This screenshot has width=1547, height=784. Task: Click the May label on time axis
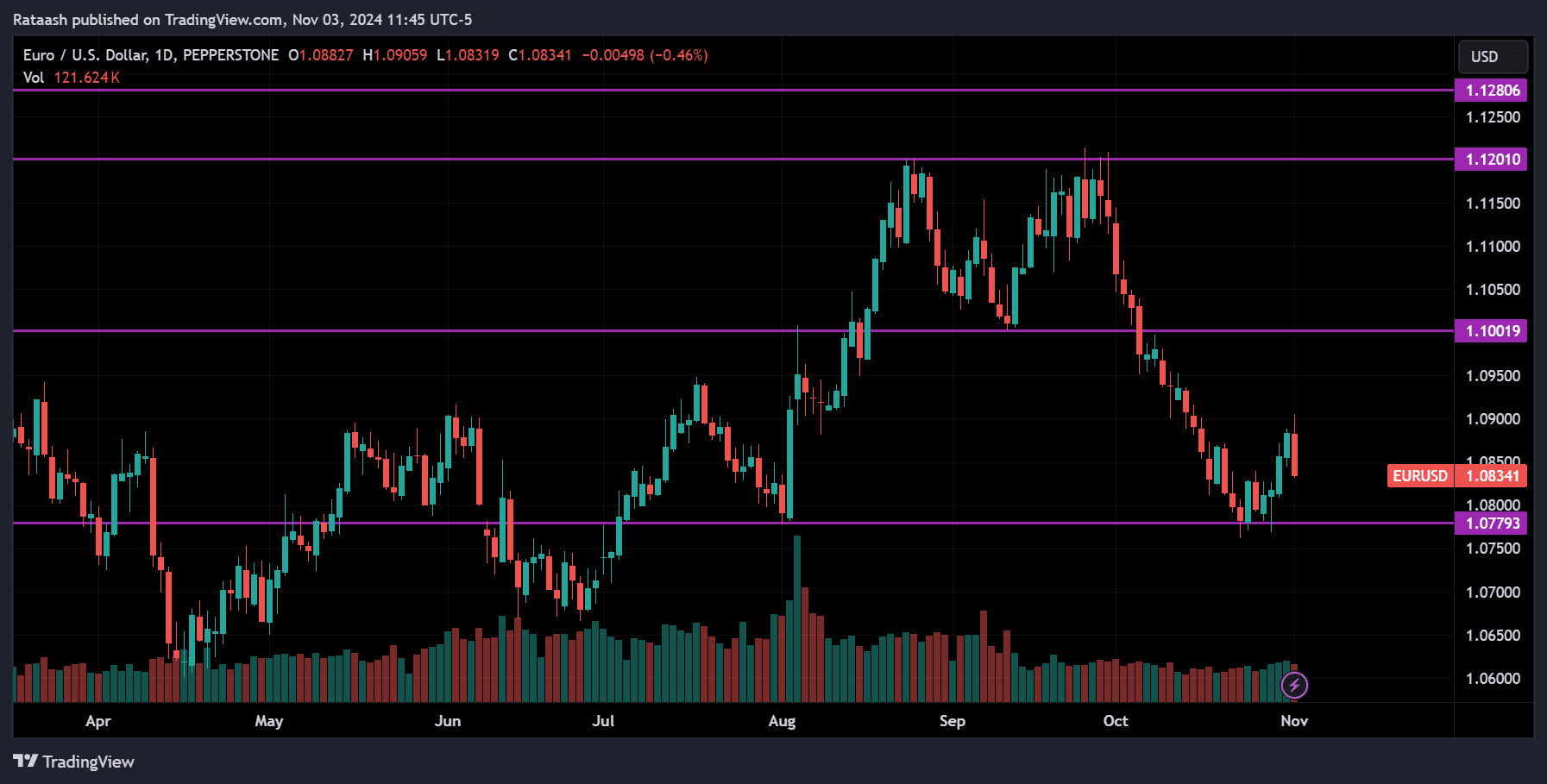269,721
